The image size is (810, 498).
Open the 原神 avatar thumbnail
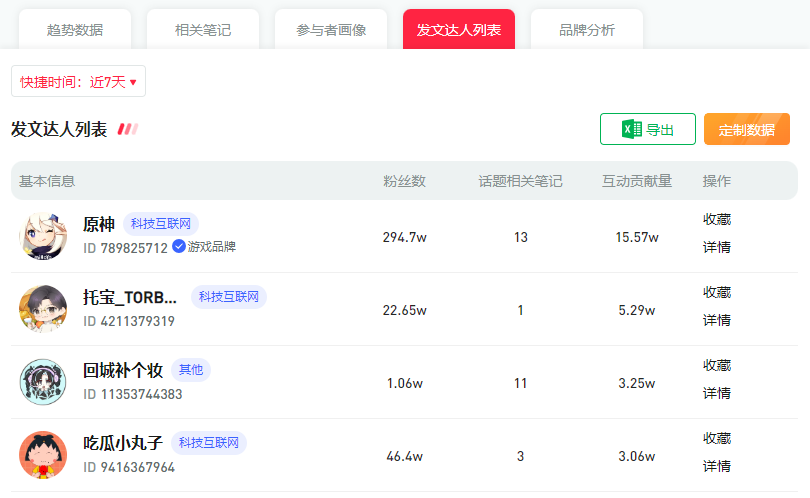point(43,236)
